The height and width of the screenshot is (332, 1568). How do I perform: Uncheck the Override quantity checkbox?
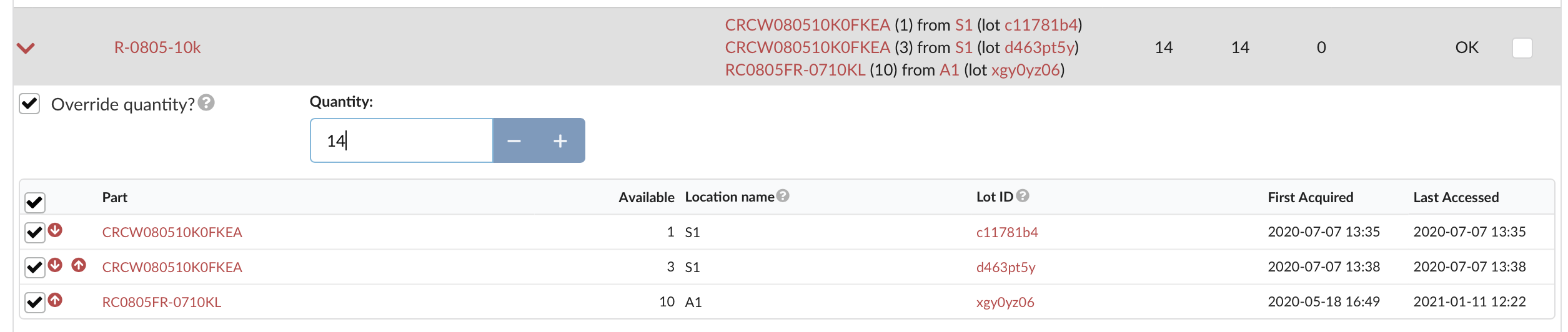click(30, 104)
